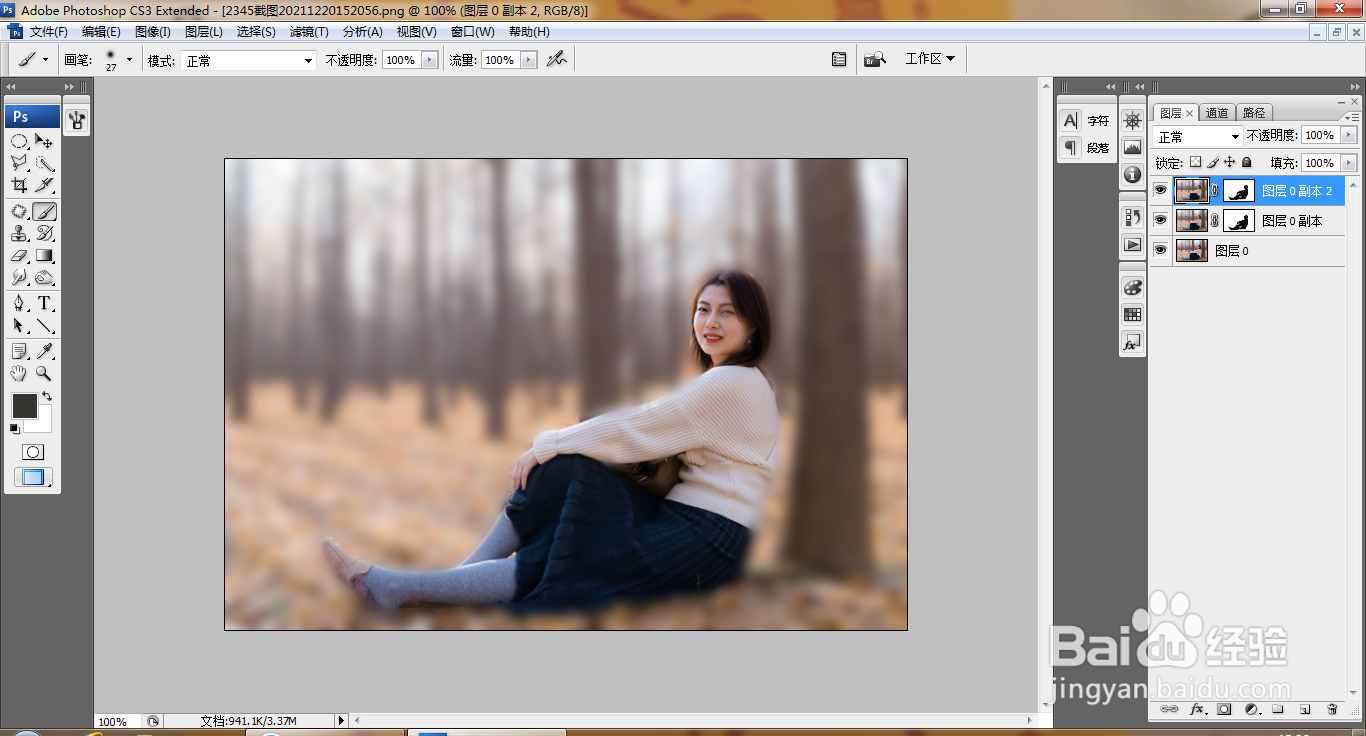Click the foreground color swatch
Image resolution: width=1366 pixels, height=736 pixels.
25,405
